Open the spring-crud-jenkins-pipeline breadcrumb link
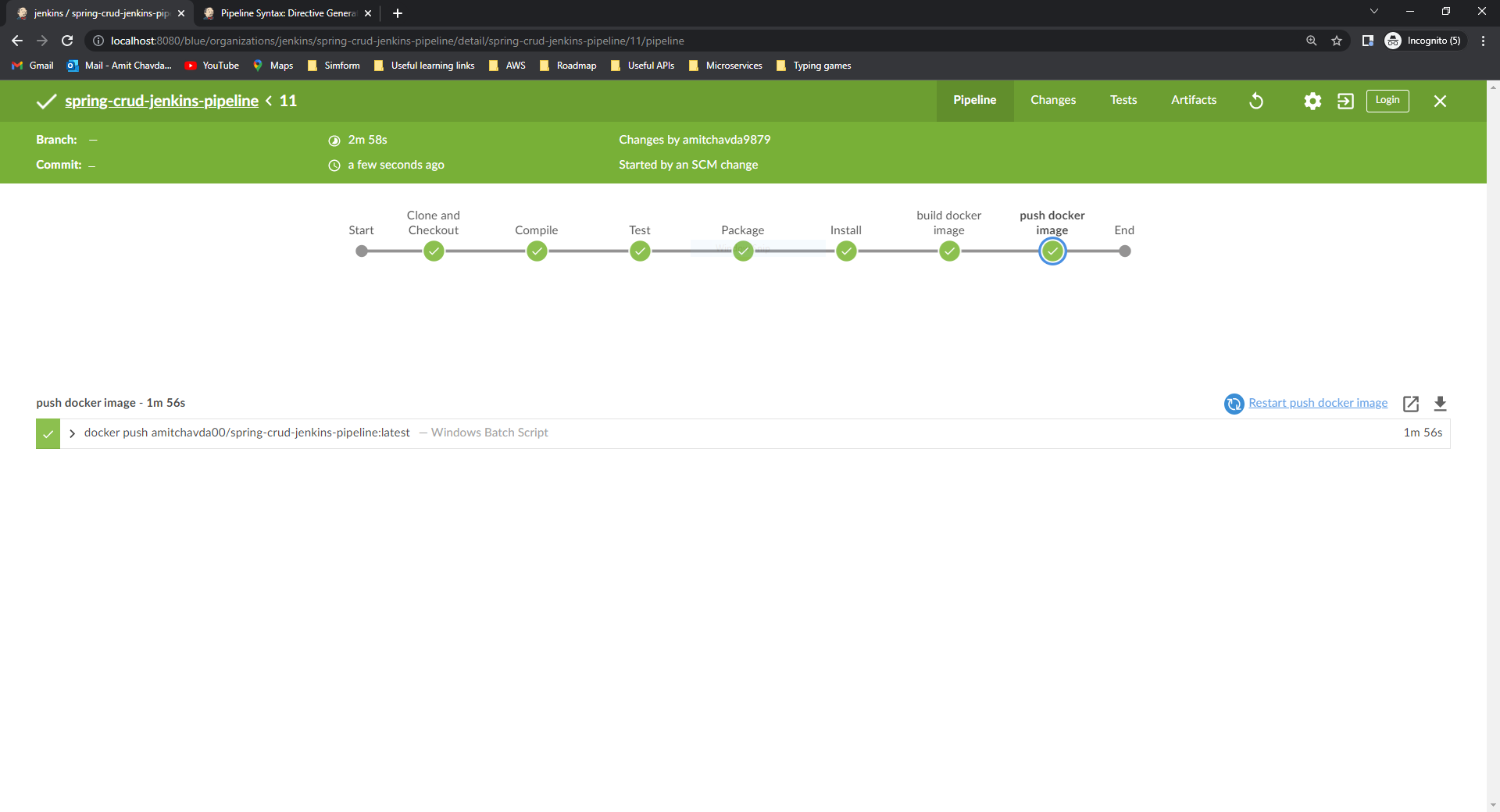This screenshot has height=812, width=1500. [161, 101]
